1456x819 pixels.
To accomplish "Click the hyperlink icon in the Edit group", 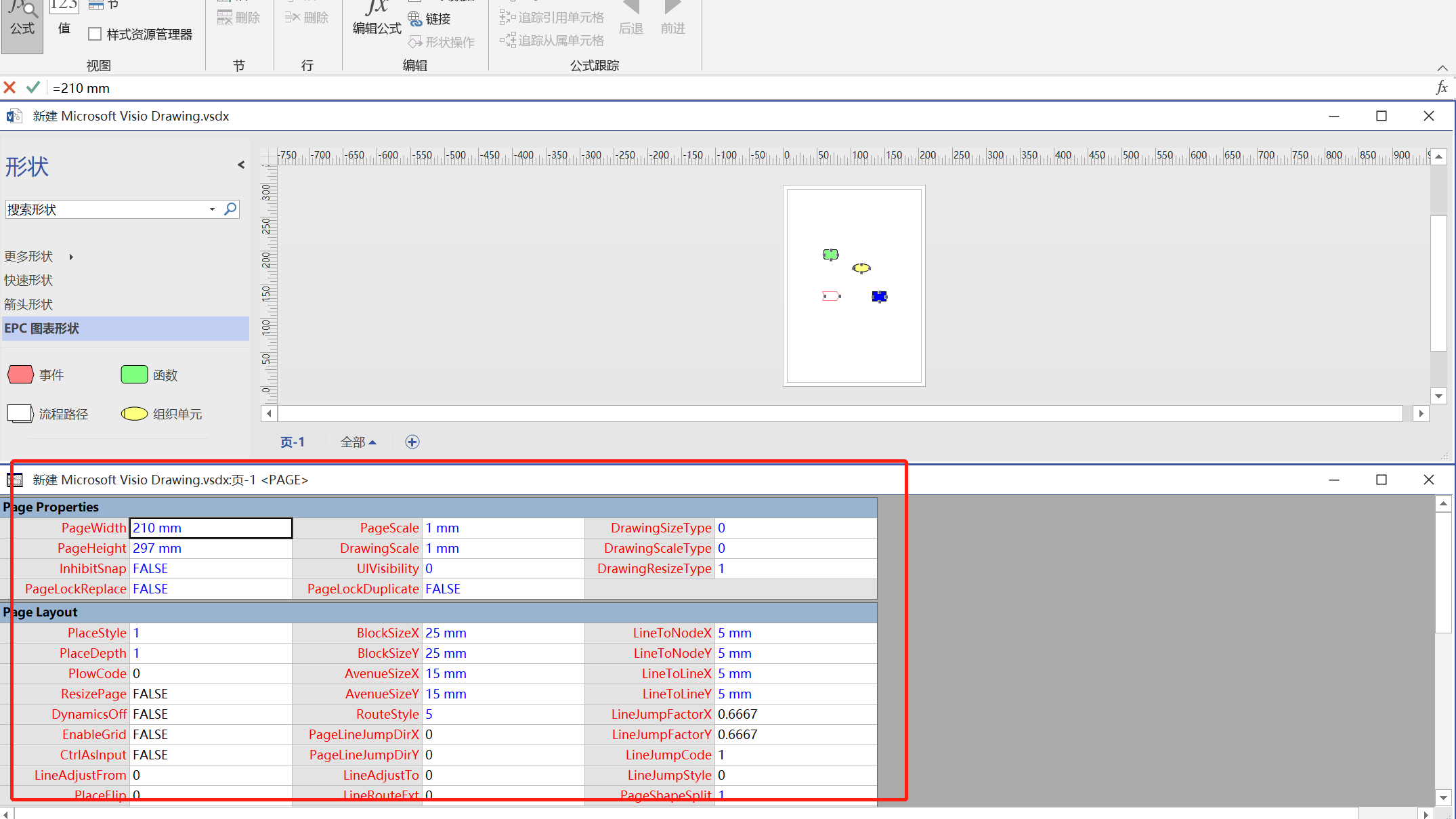I will (429, 19).
